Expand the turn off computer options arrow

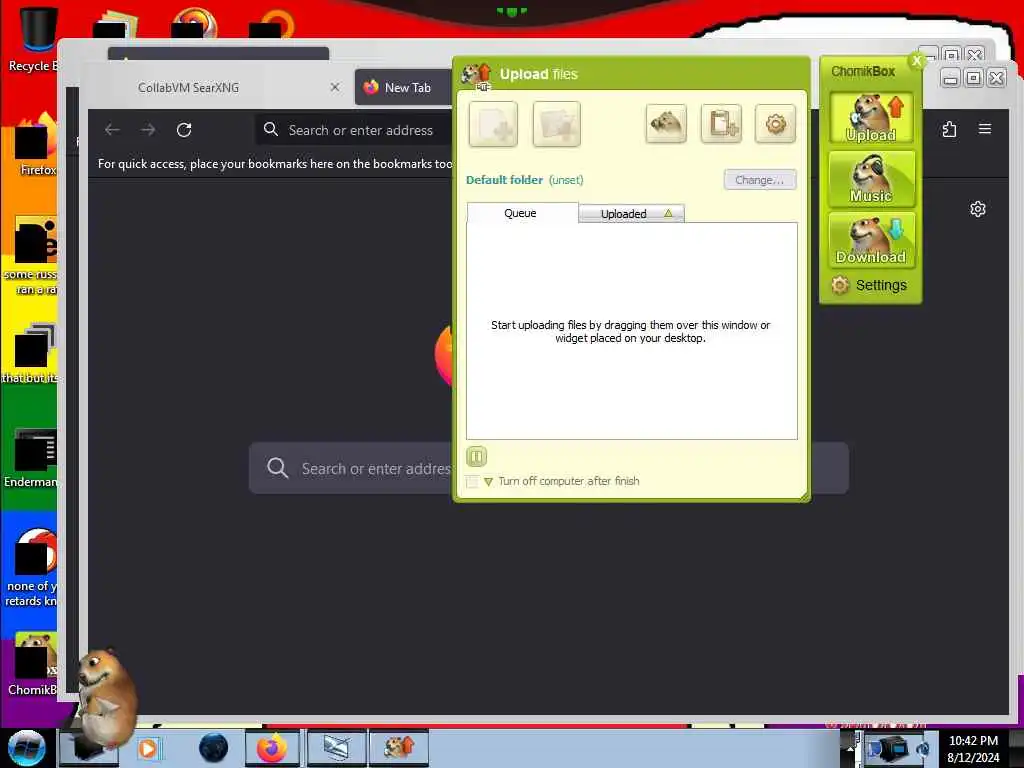point(488,482)
